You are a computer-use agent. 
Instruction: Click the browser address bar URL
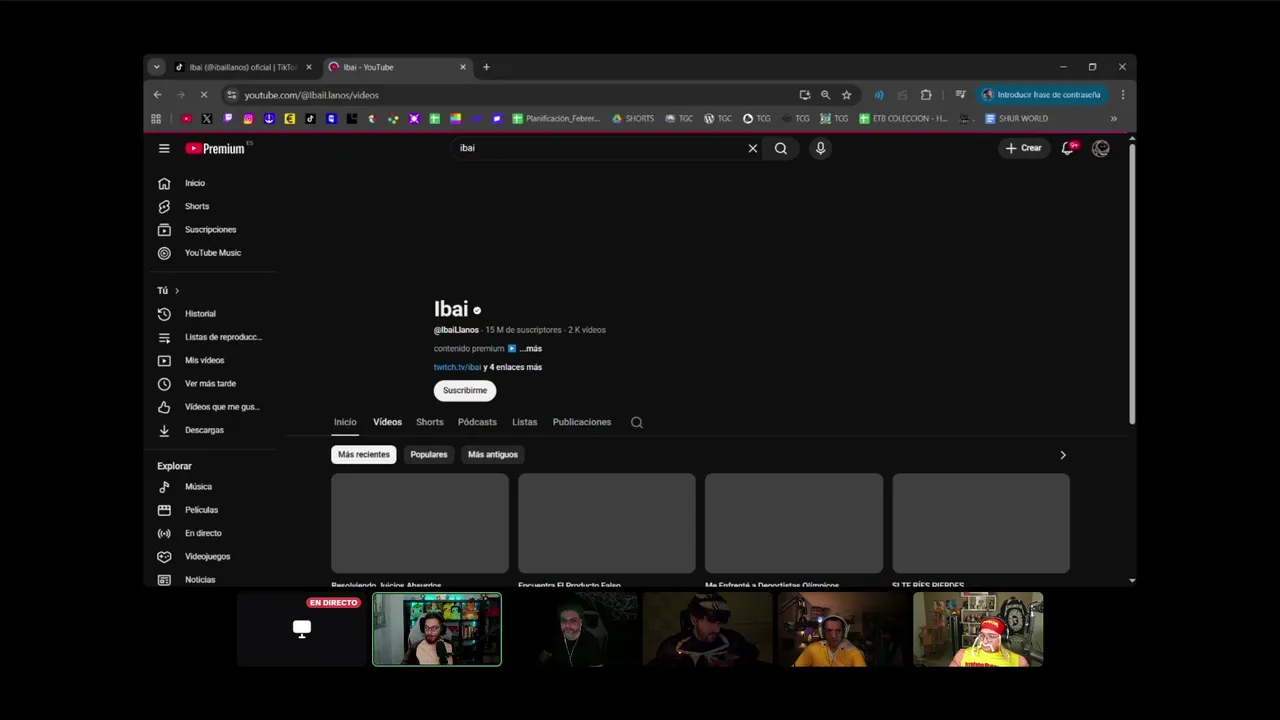[312, 95]
